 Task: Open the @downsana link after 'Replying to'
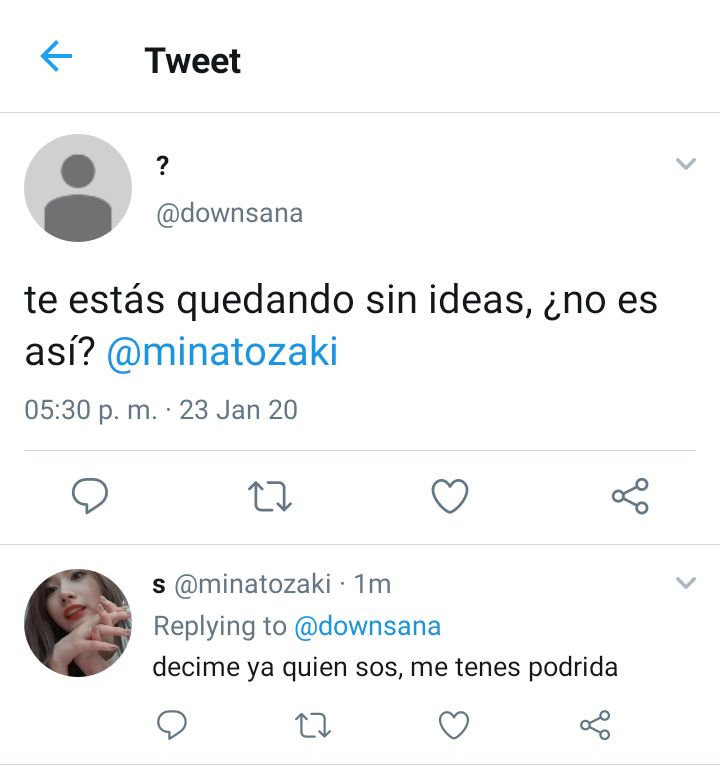[368, 626]
